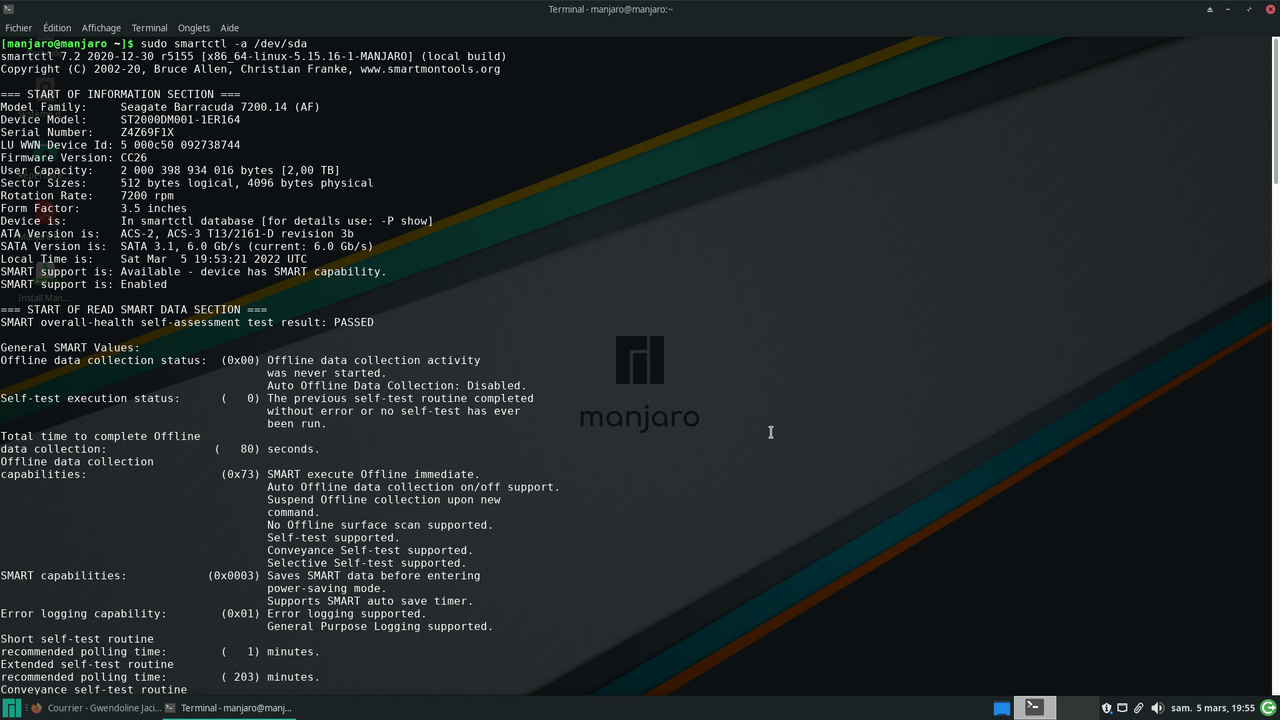Switch to Courrier - Gwendoline taskbar window
The width and height of the screenshot is (1280, 720).
[x=97, y=708]
